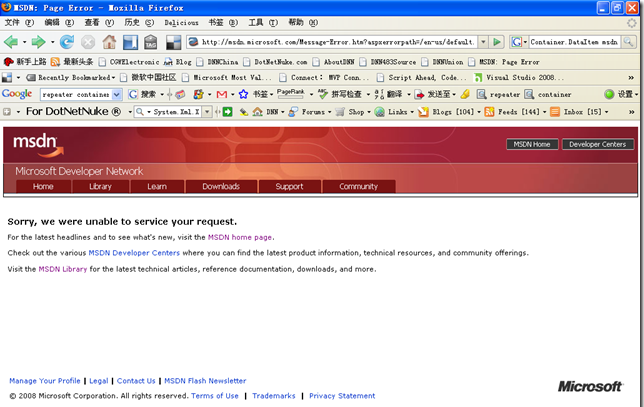644x407 pixels.
Task: Click the Delicious TAG icon
Action: click(150, 42)
